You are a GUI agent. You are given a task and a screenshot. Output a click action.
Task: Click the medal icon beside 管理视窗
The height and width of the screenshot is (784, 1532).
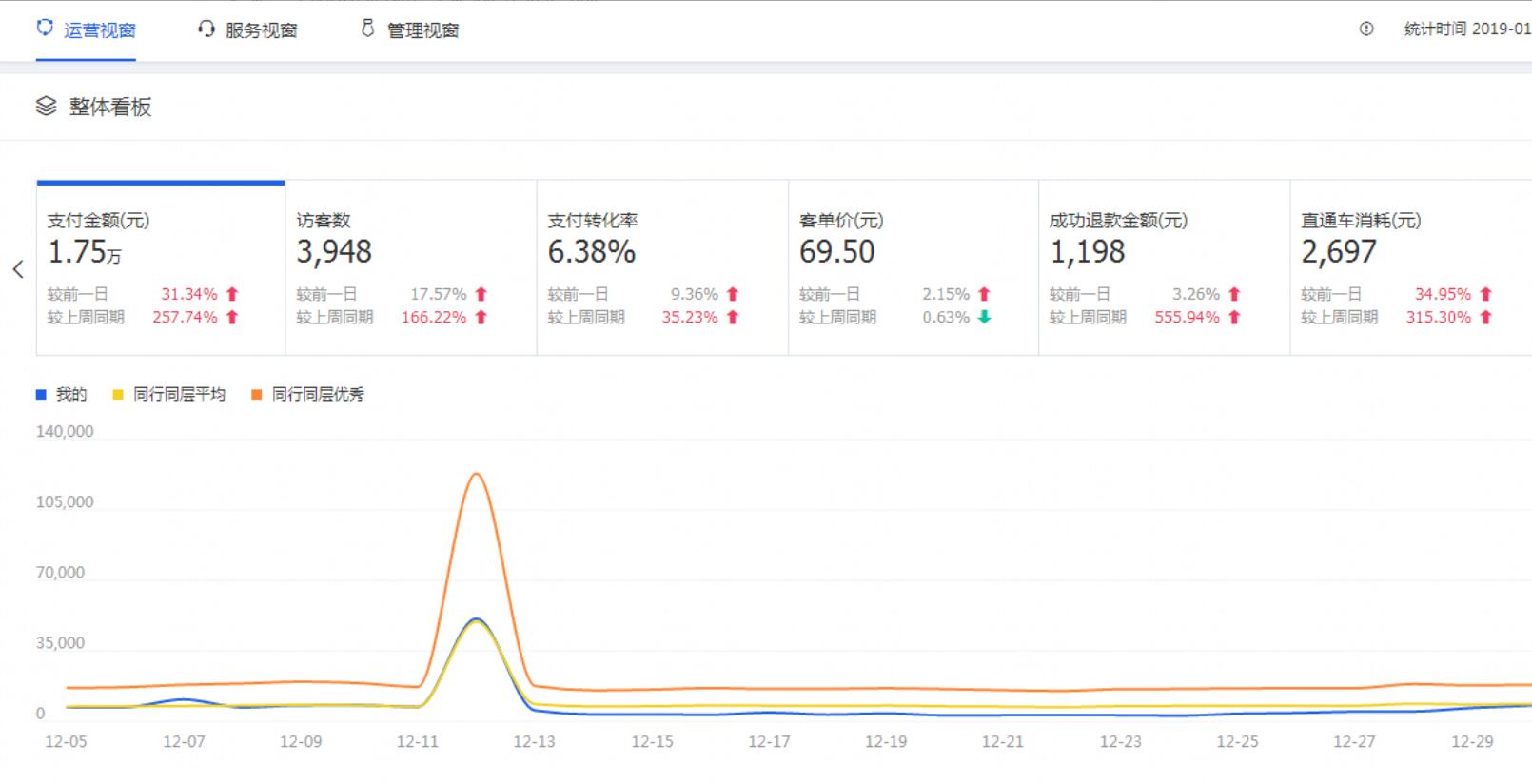367,29
